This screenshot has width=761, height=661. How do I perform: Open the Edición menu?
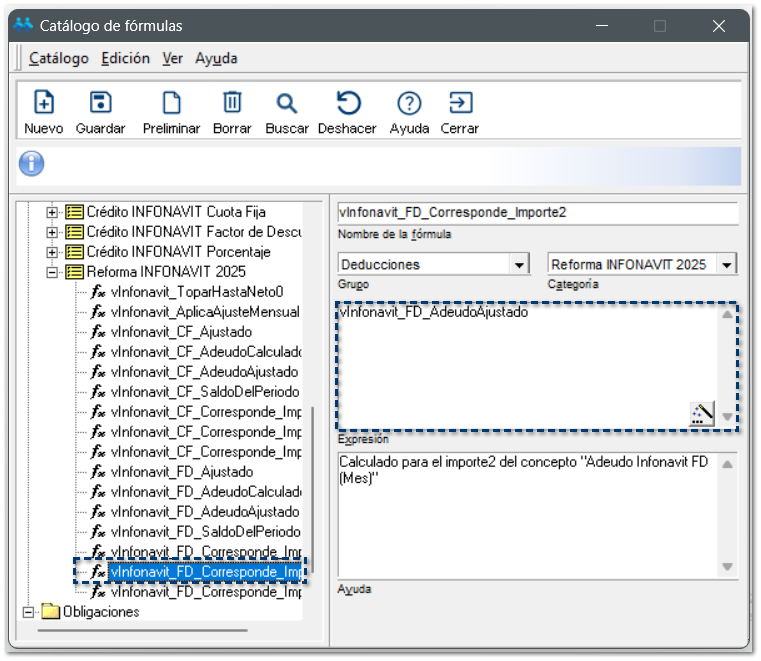125,58
